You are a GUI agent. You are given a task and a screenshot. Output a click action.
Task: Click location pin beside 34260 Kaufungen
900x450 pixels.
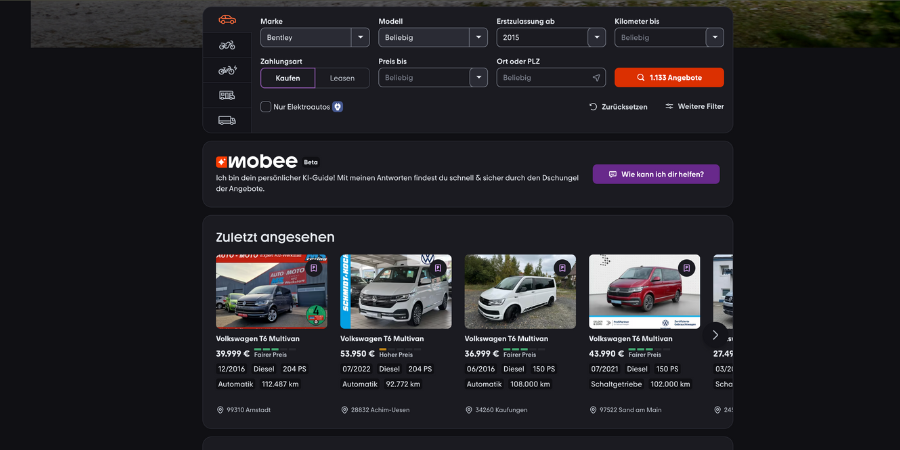coord(468,410)
